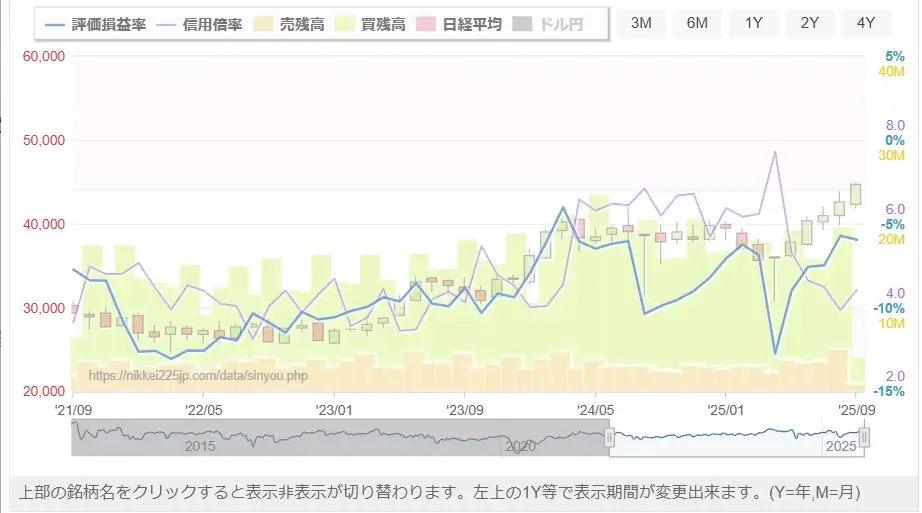The image size is (922, 513).
Task: Click the -5% right-axis label
Action: (x=892, y=224)
